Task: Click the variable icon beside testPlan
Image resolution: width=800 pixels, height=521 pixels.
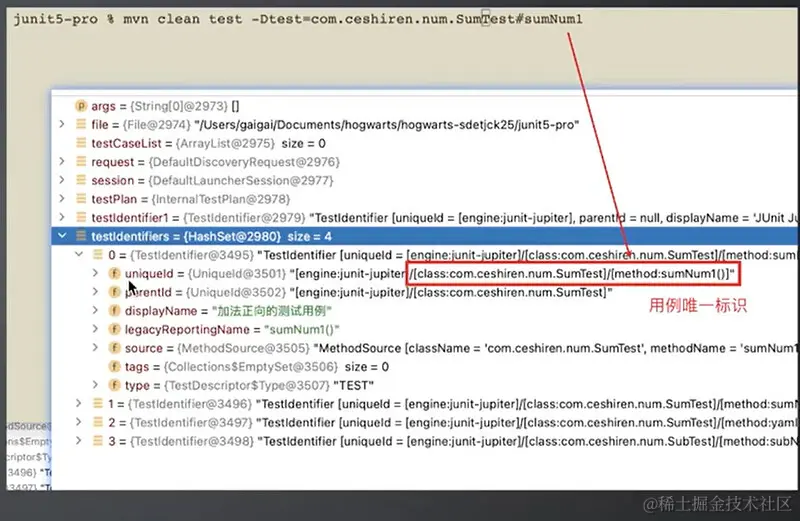Action: (x=81, y=199)
